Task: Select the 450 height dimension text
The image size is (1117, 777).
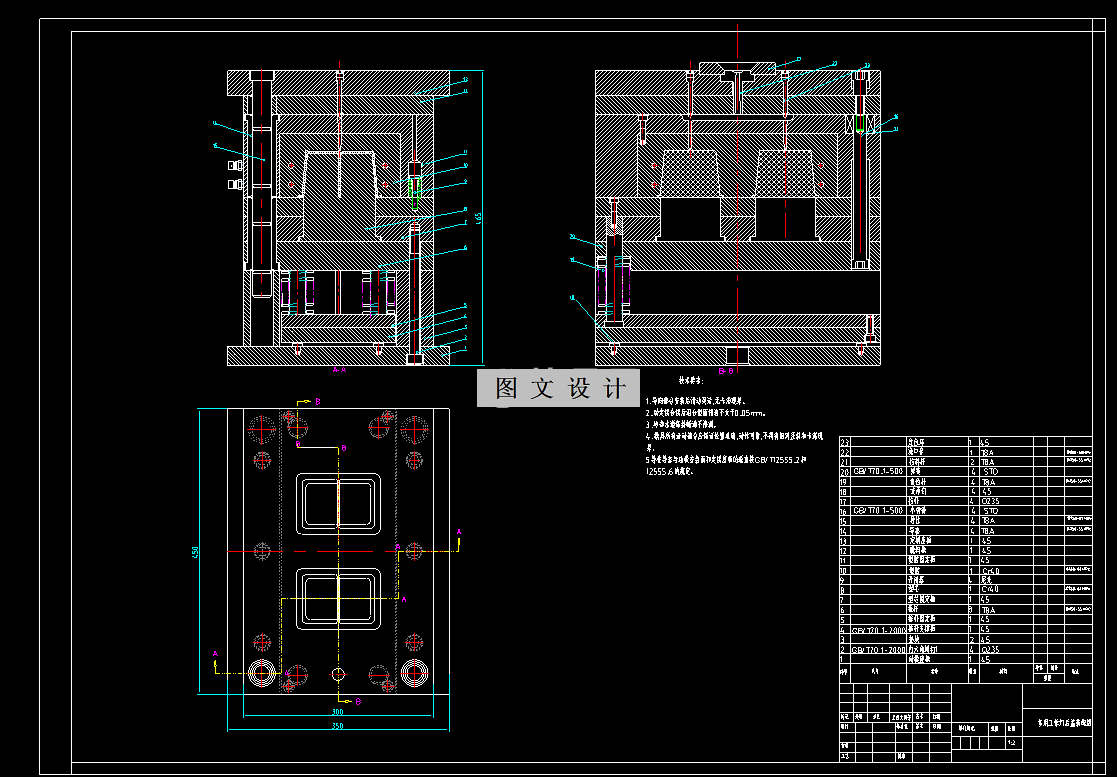Action: pos(194,552)
